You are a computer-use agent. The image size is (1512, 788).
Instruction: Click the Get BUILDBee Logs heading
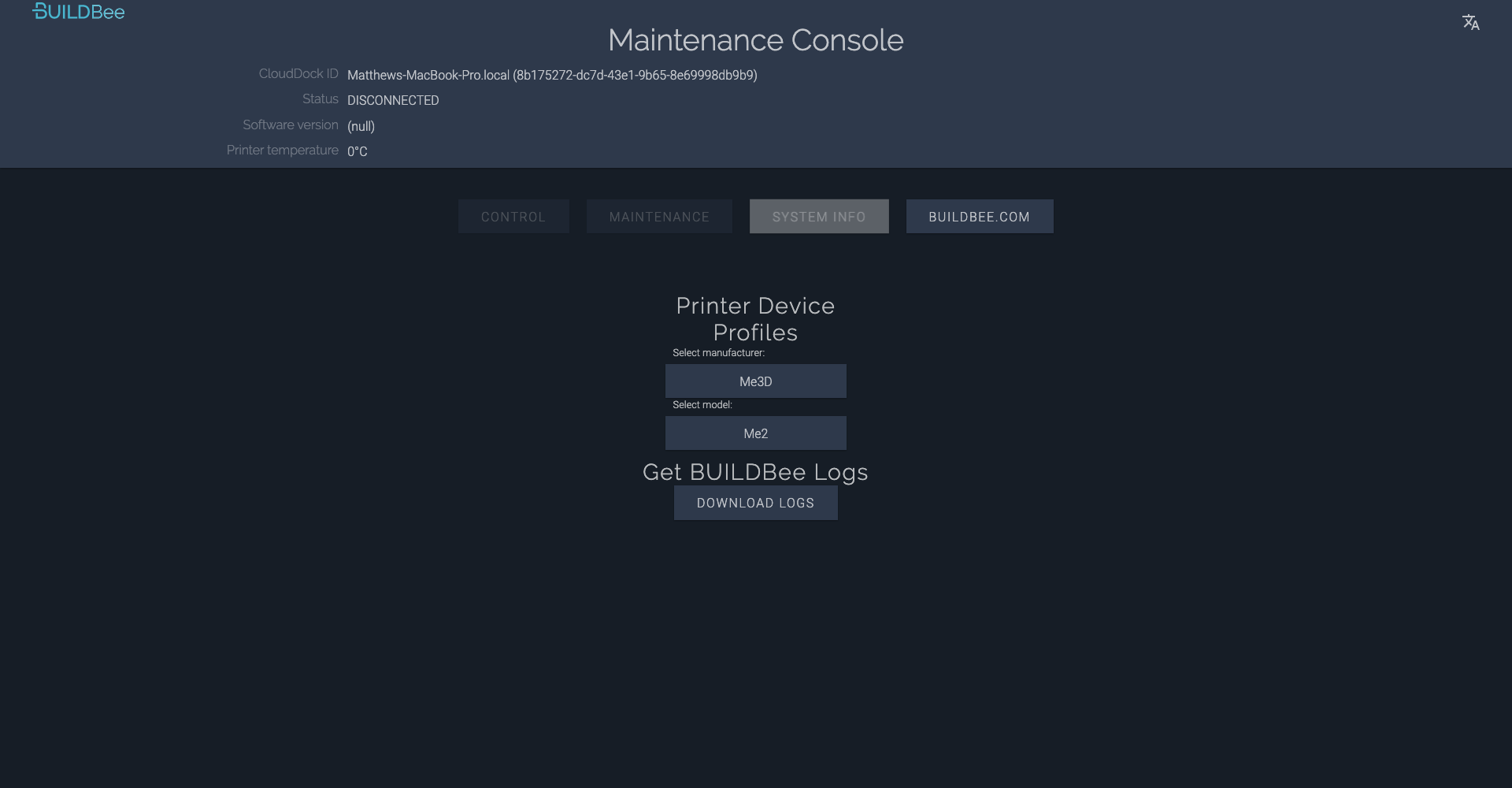(756, 472)
